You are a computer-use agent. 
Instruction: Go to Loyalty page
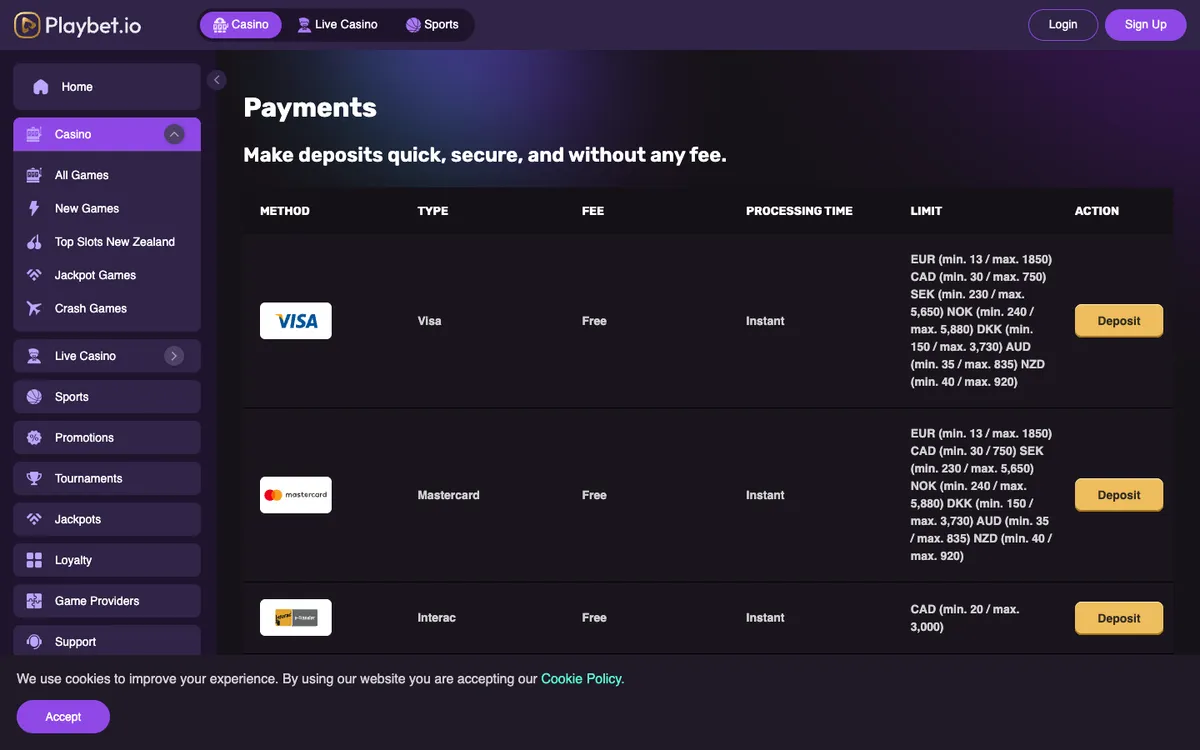click(x=107, y=560)
